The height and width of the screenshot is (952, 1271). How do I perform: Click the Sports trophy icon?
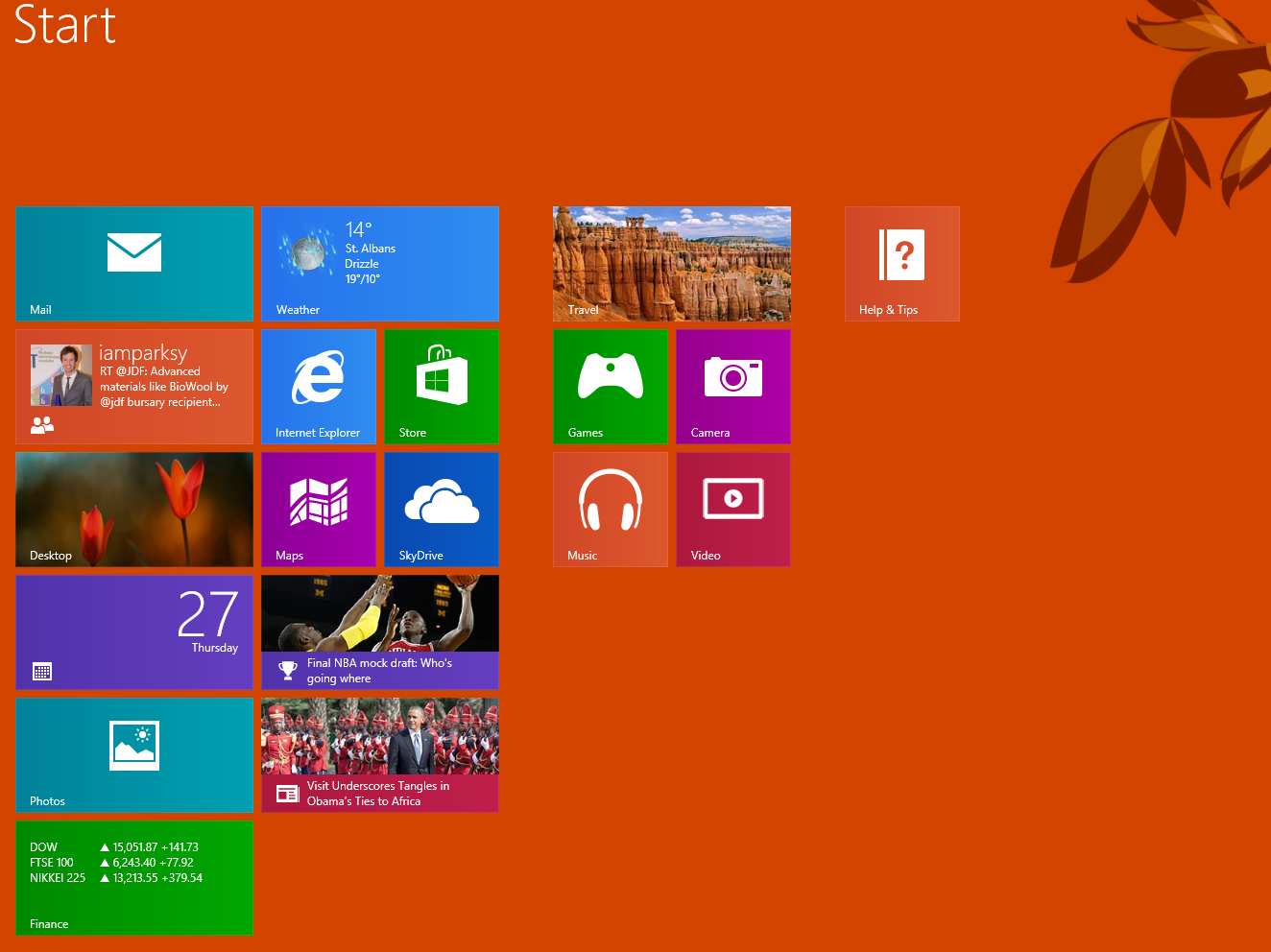pyautogui.click(x=288, y=670)
